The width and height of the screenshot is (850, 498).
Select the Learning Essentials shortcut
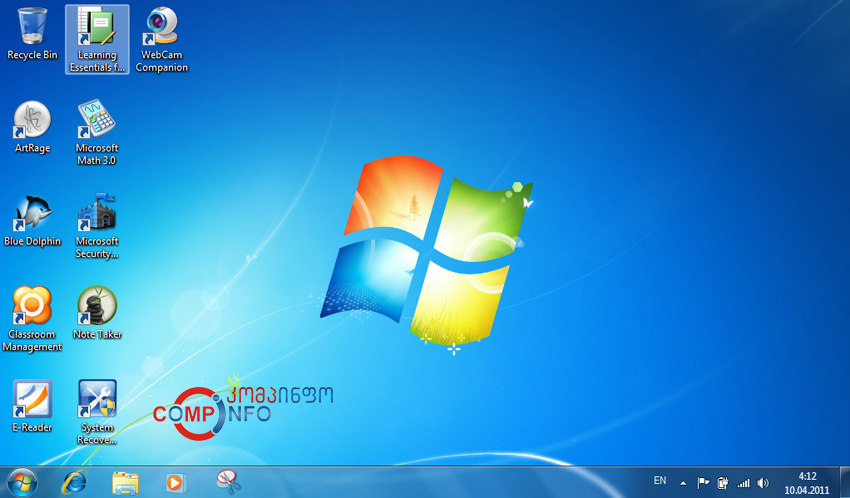97,40
